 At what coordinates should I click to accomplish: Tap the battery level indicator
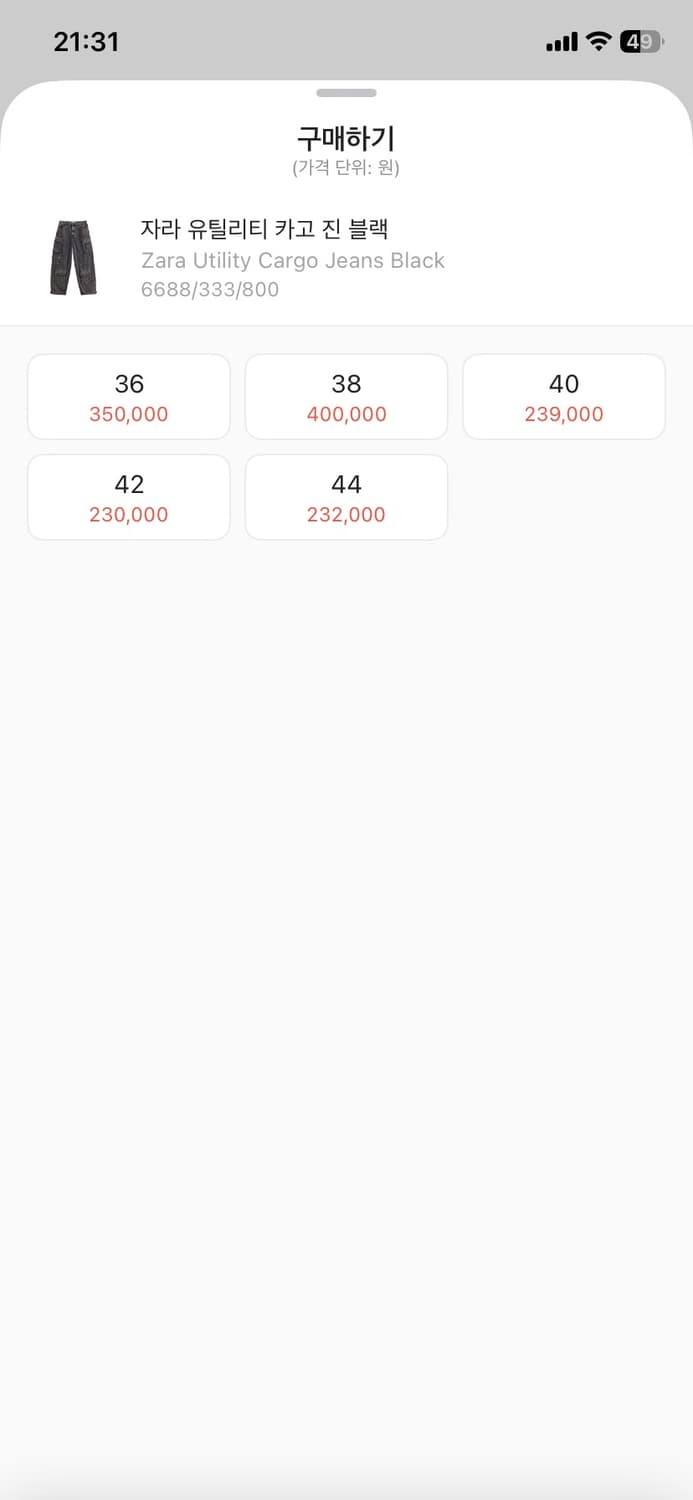click(x=640, y=41)
